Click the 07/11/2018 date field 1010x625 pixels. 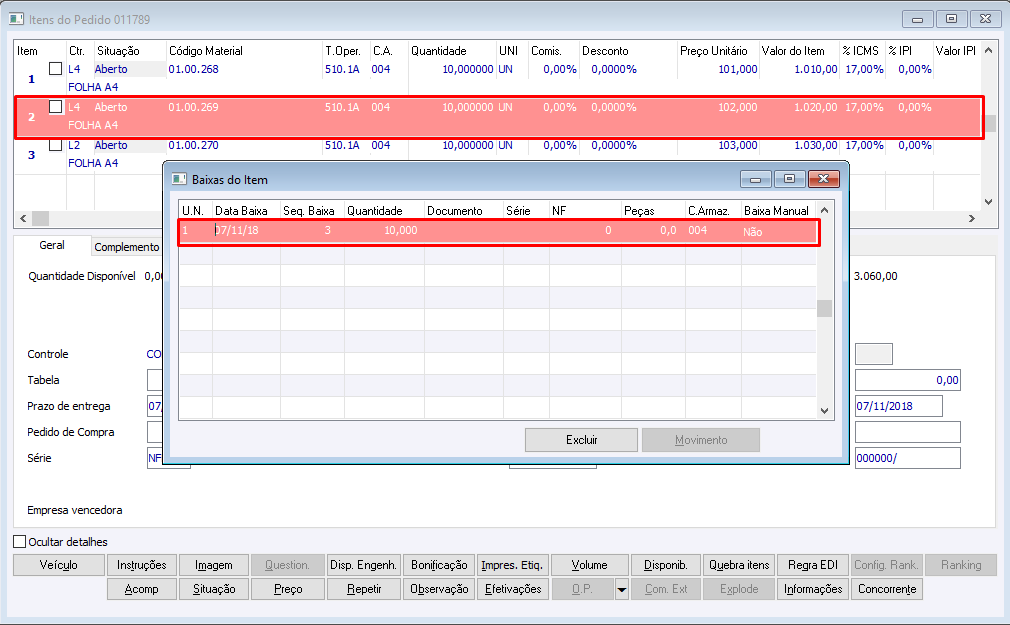(x=899, y=406)
